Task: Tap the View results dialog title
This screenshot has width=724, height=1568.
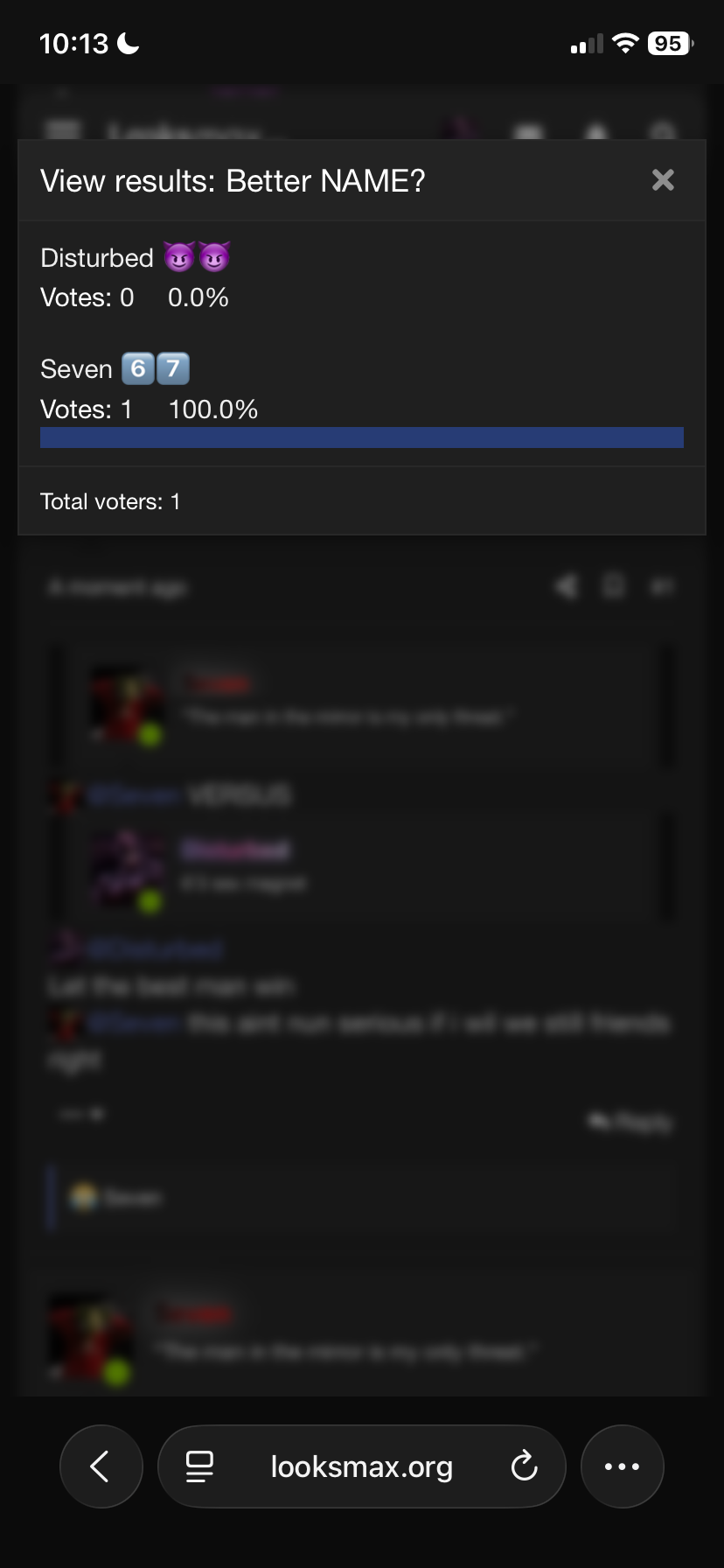Action: pos(233,181)
